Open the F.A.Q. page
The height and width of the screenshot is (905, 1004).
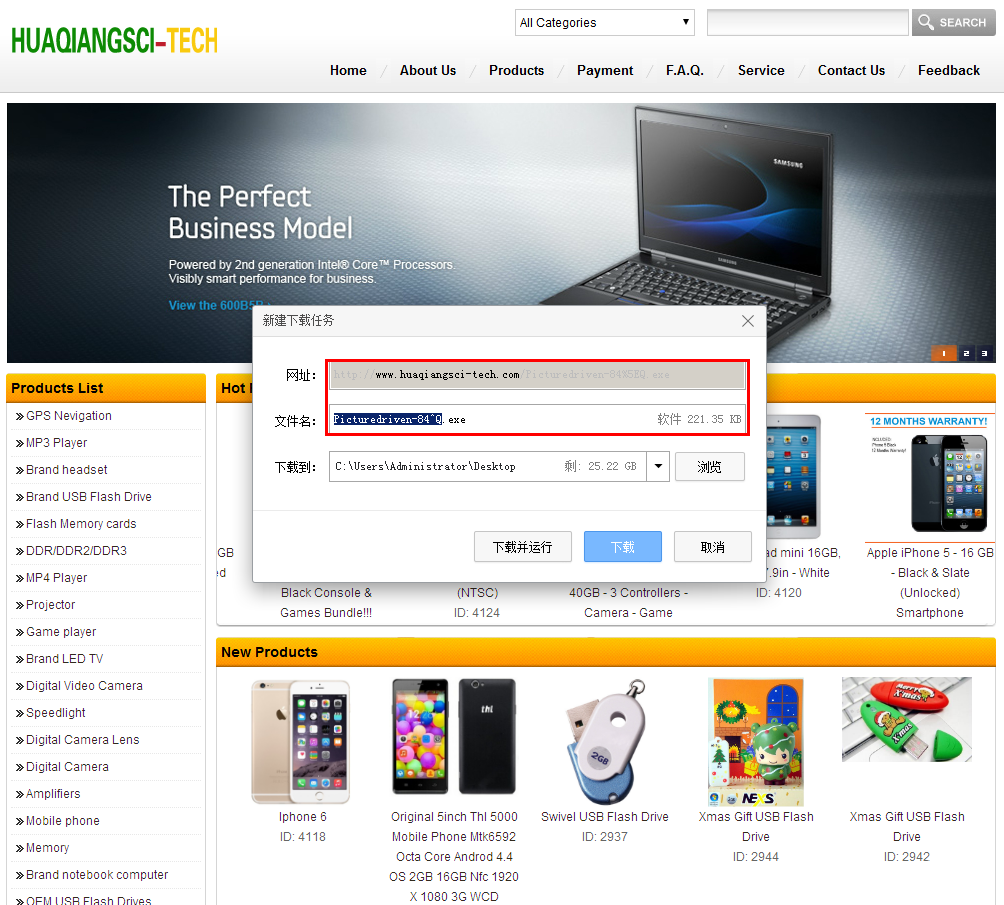(684, 70)
